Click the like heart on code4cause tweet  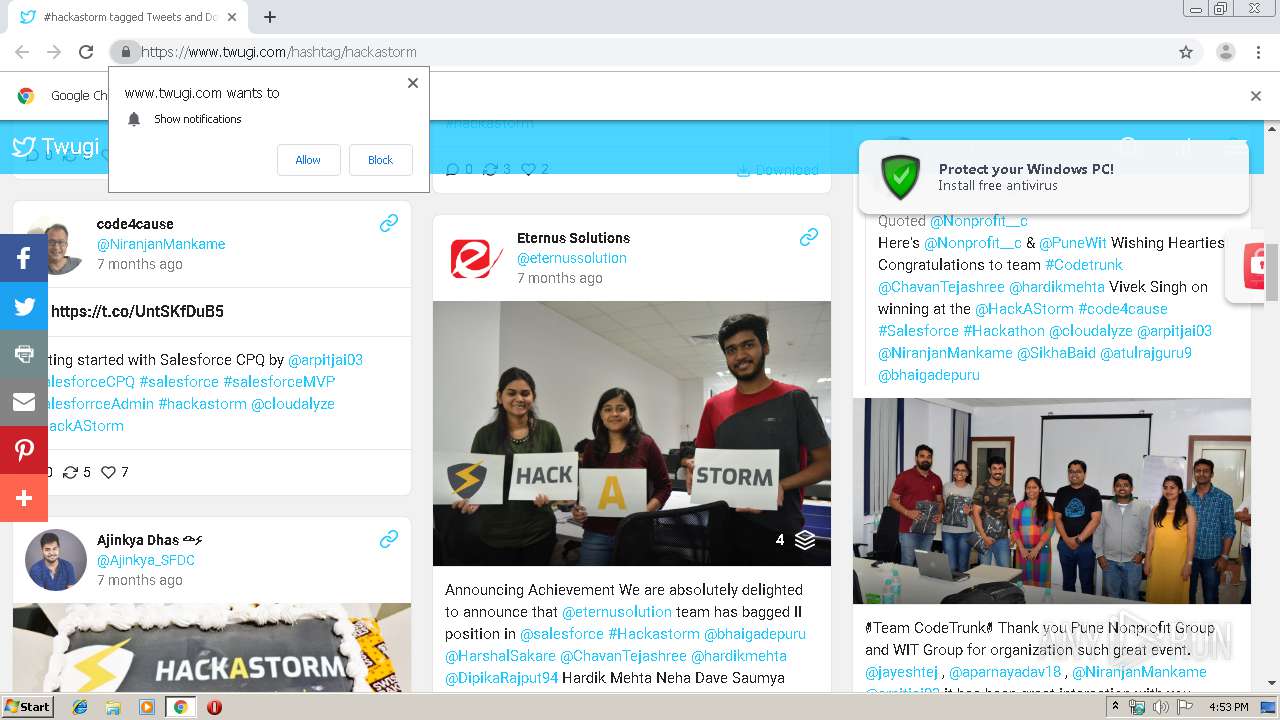108,472
